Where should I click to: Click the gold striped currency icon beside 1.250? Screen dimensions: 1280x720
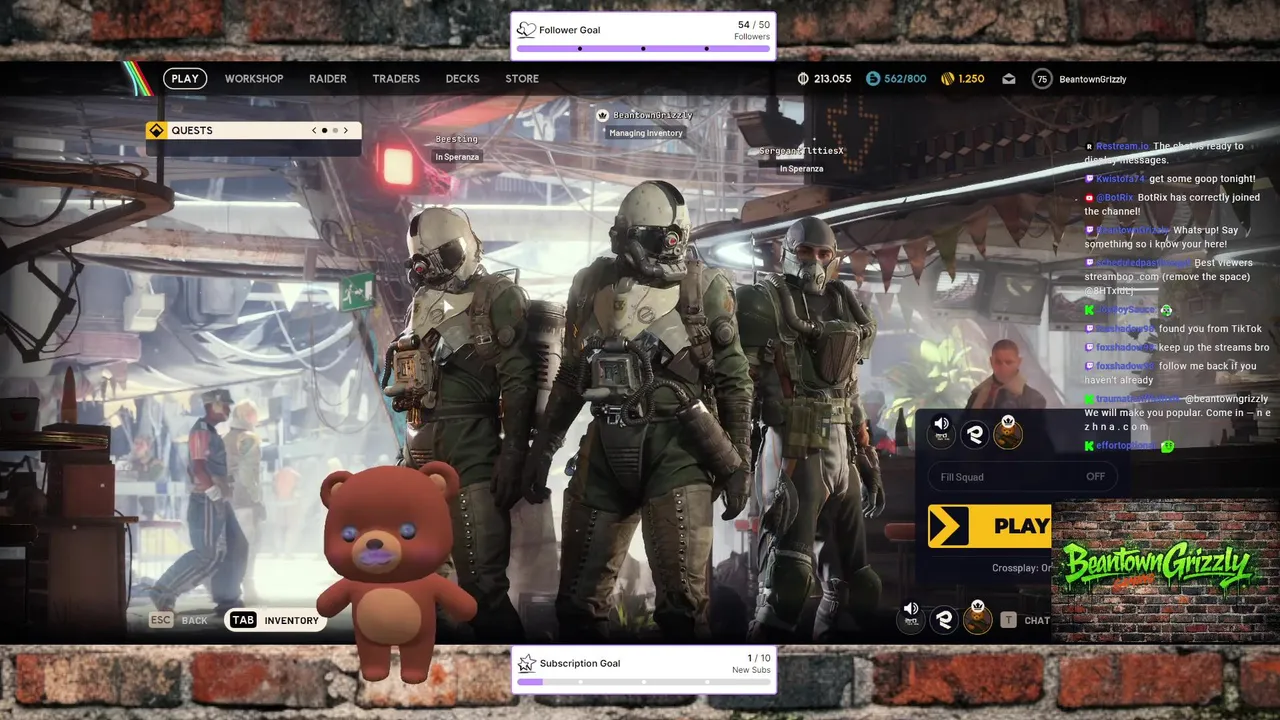(x=947, y=79)
